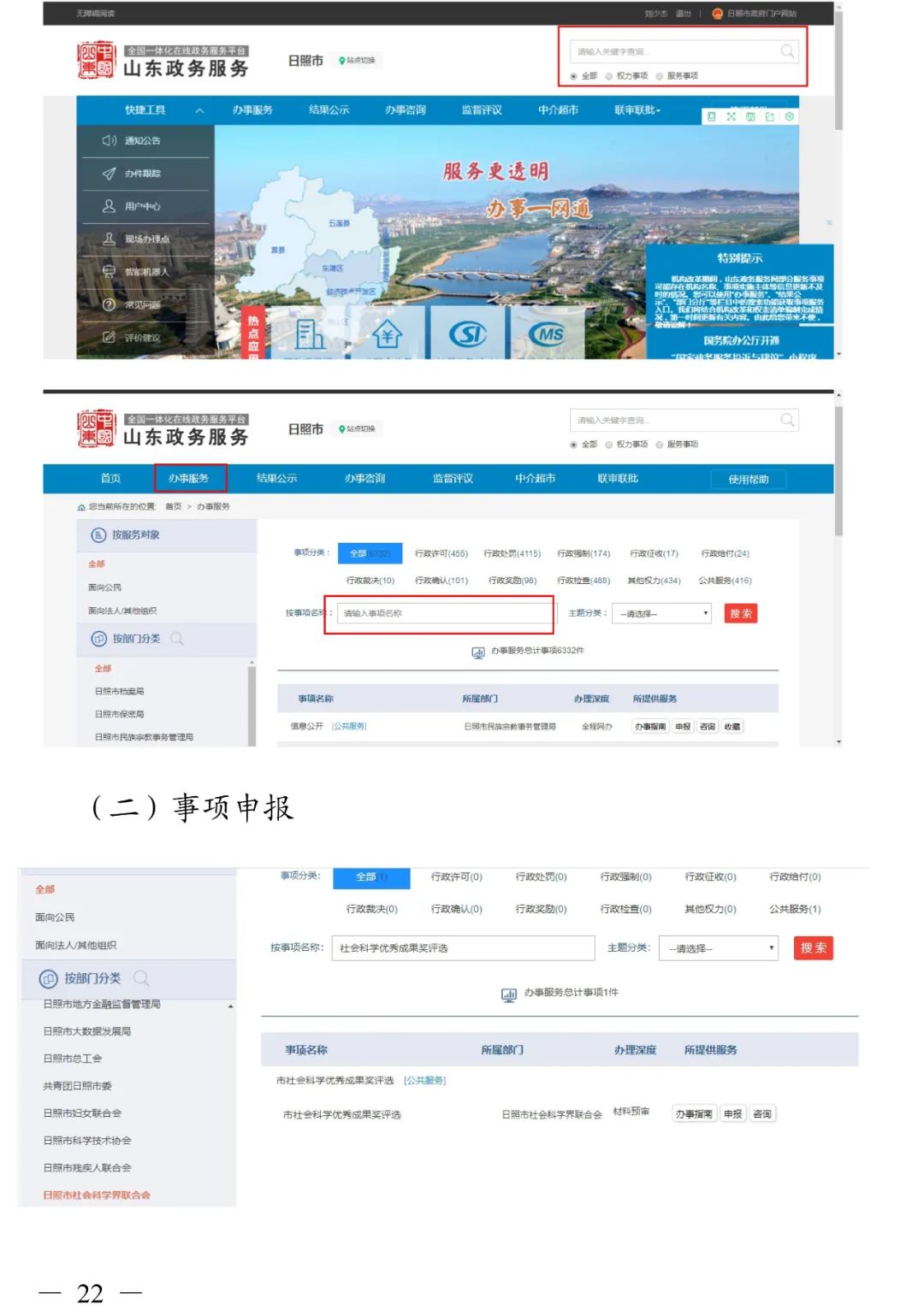Click department search magnifier in middle screenshot
Screen dimensions: 924x1316
[177, 639]
